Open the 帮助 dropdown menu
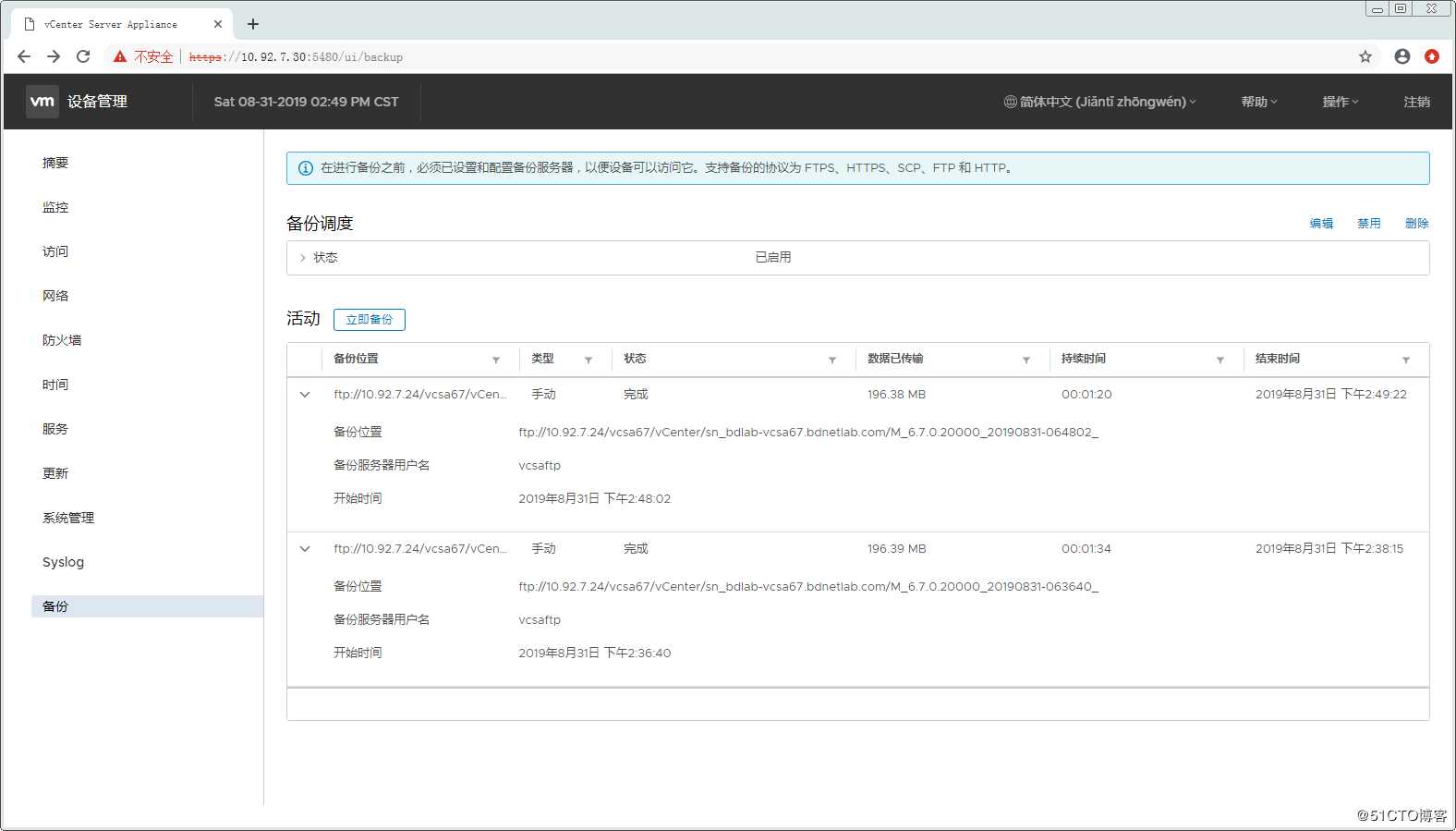This screenshot has width=1456, height=831. tap(1259, 102)
